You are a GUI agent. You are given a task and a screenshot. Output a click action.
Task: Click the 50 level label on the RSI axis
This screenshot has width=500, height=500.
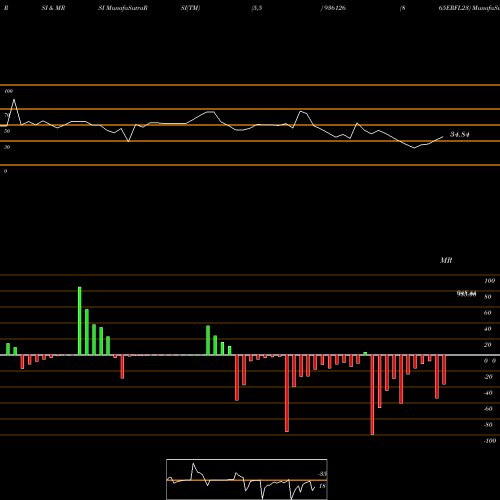pyautogui.click(x=7, y=131)
